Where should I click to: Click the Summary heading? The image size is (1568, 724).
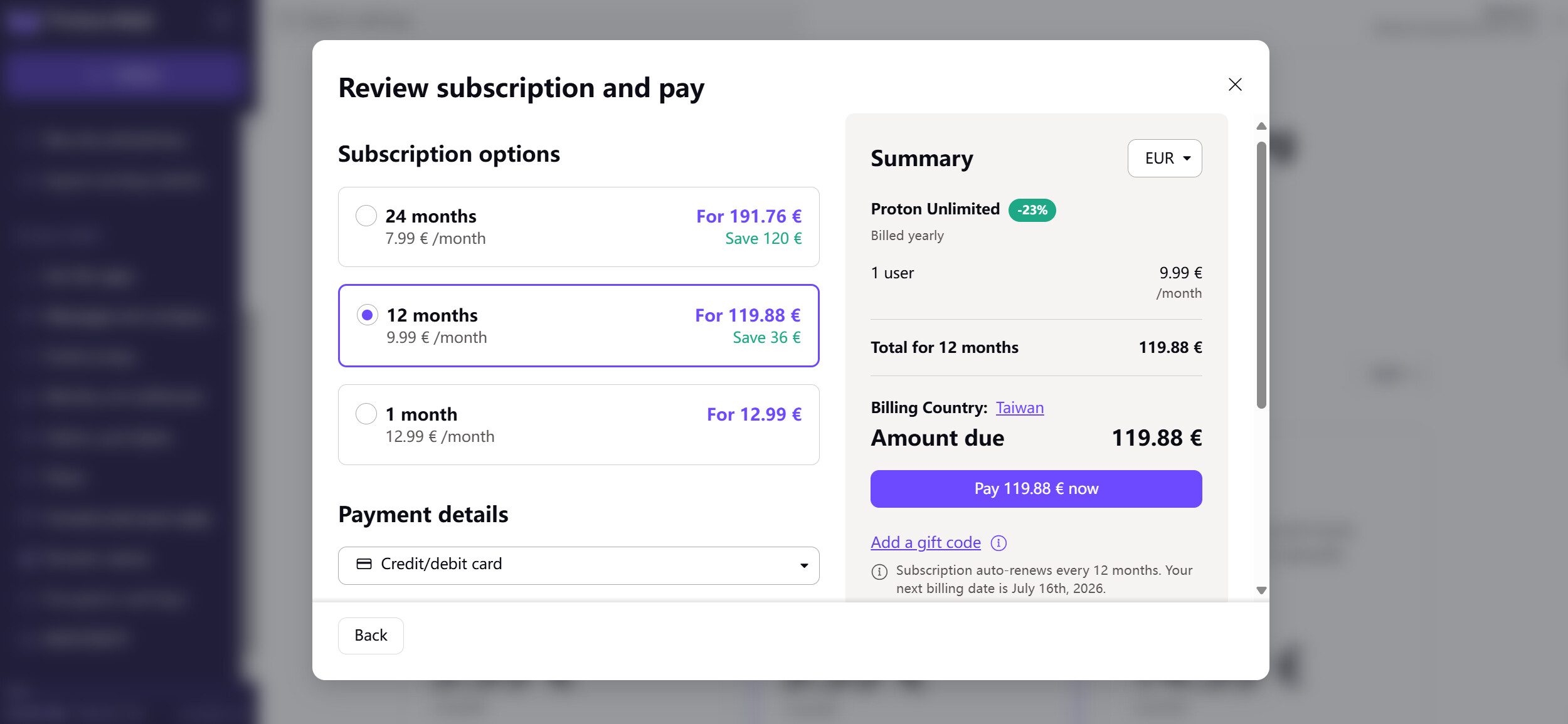[x=922, y=159]
